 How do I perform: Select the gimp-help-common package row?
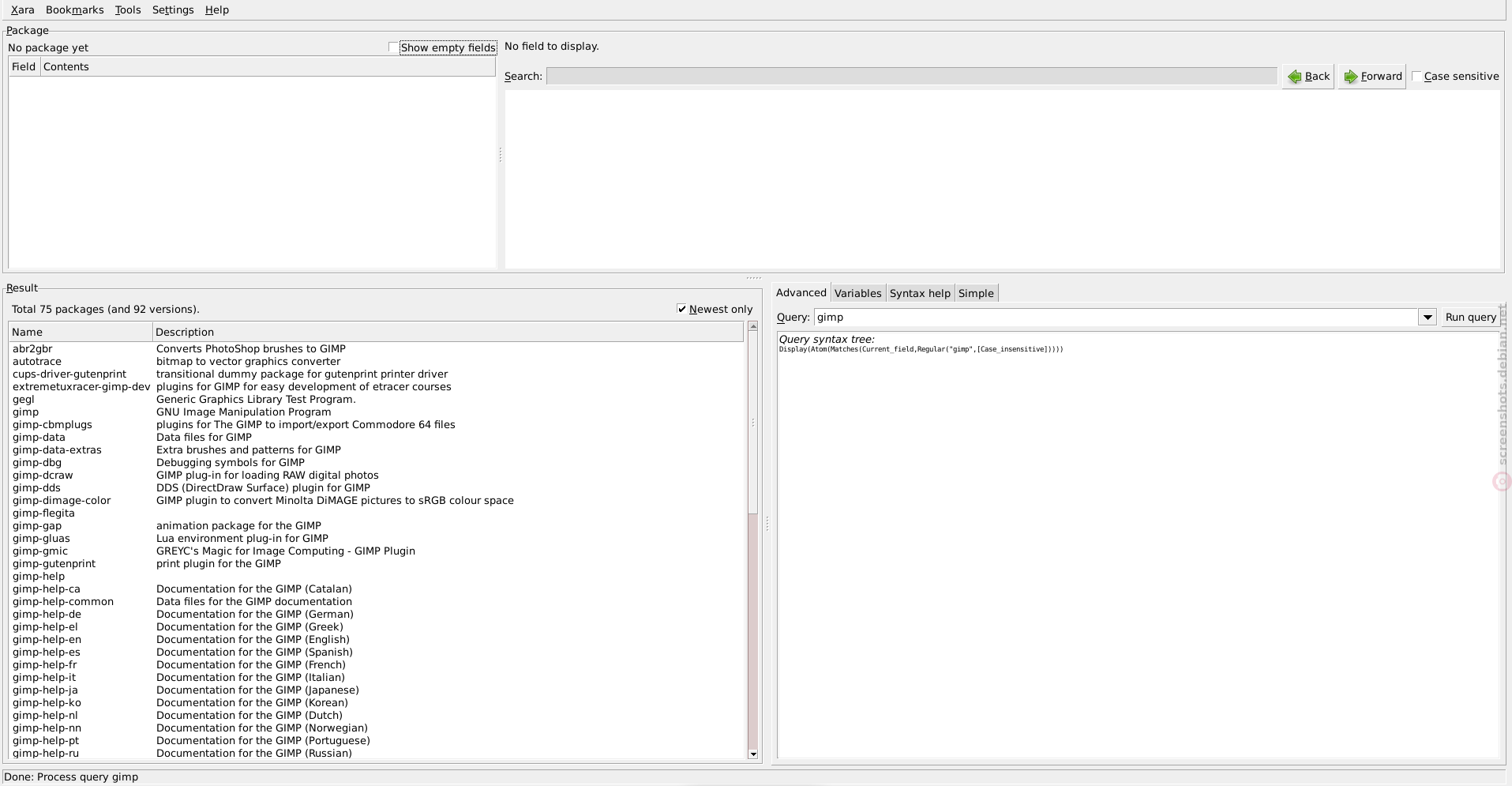click(377, 601)
